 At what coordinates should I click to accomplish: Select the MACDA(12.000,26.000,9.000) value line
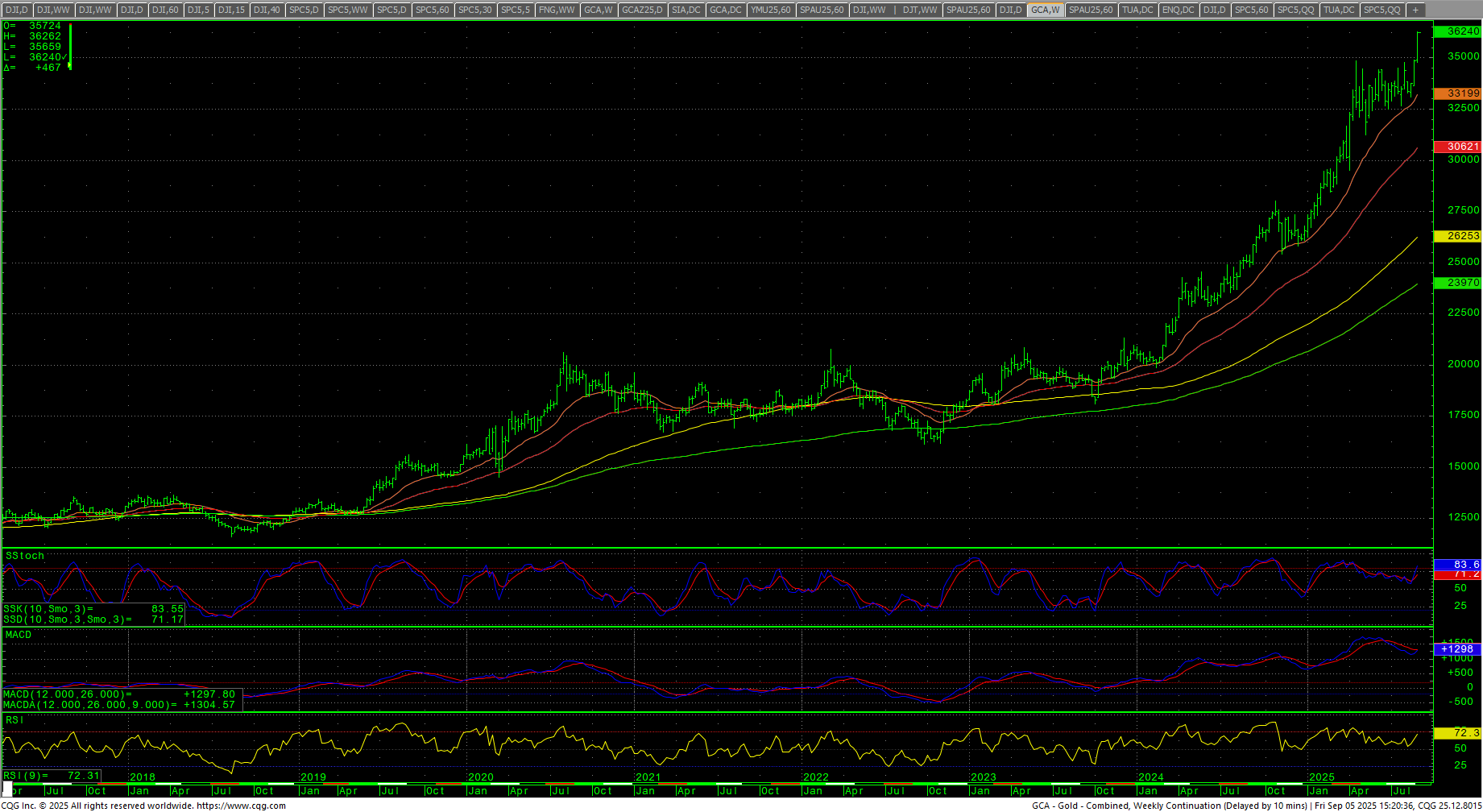pyautogui.click(x=119, y=705)
